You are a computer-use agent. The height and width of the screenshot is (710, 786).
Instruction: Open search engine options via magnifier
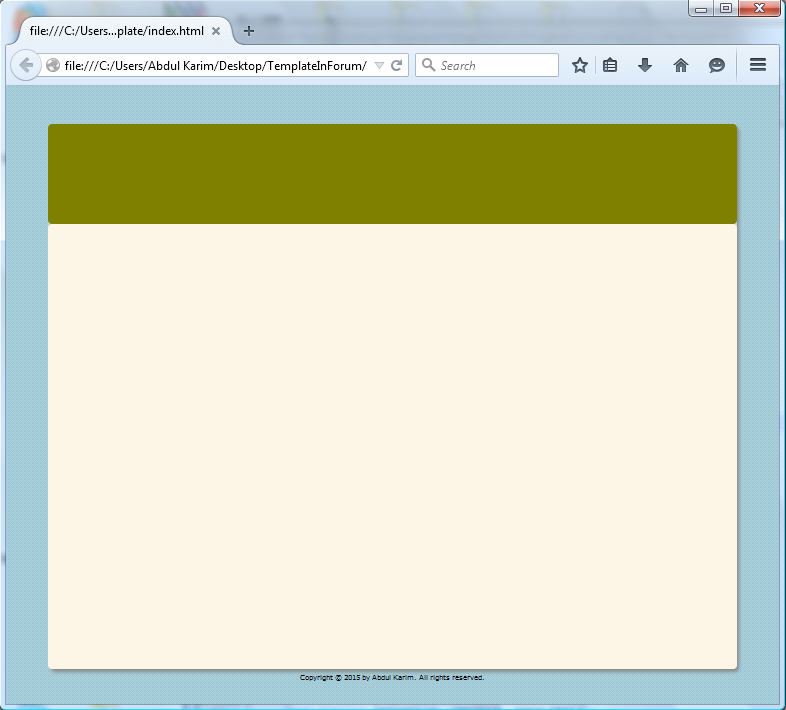click(x=429, y=66)
